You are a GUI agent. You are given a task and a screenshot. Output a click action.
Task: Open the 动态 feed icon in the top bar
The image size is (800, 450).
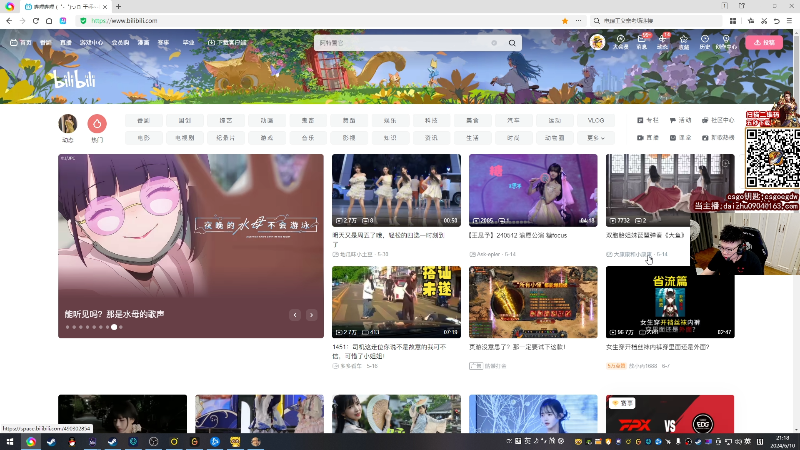point(662,42)
